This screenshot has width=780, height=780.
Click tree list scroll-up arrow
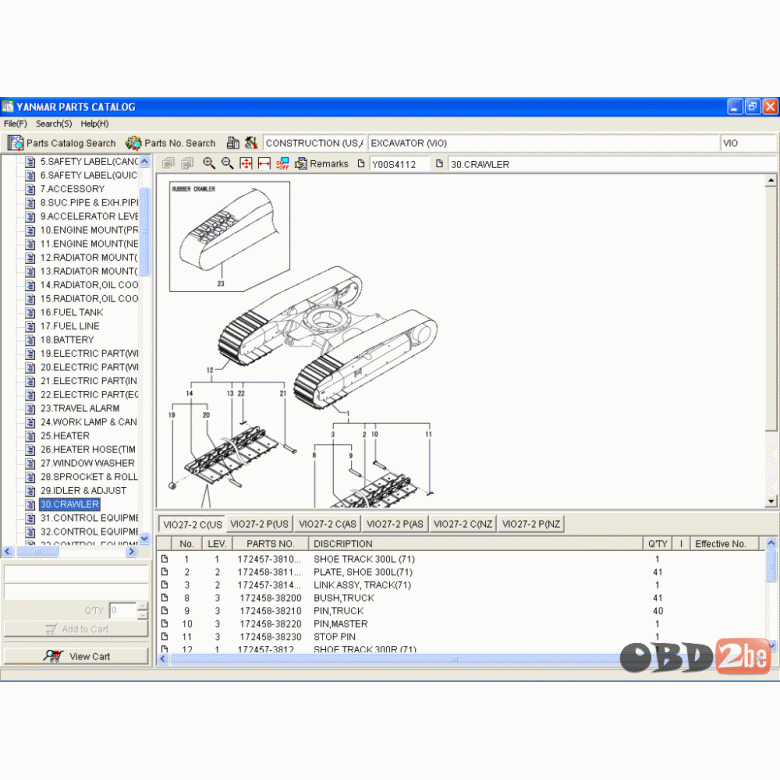tap(145, 161)
